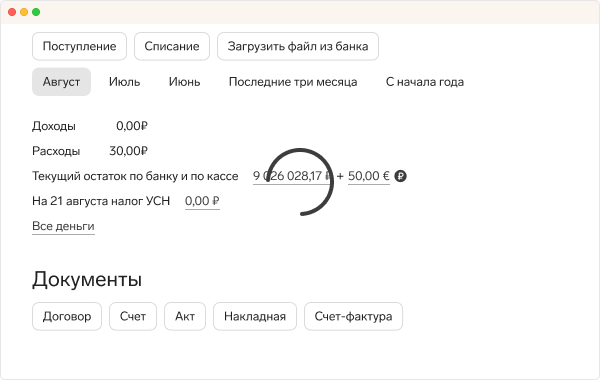Screen dimensions: 600x380
Task: Click the Доходы 0,00₽ value
Action: pyautogui.click(x=132, y=126)
